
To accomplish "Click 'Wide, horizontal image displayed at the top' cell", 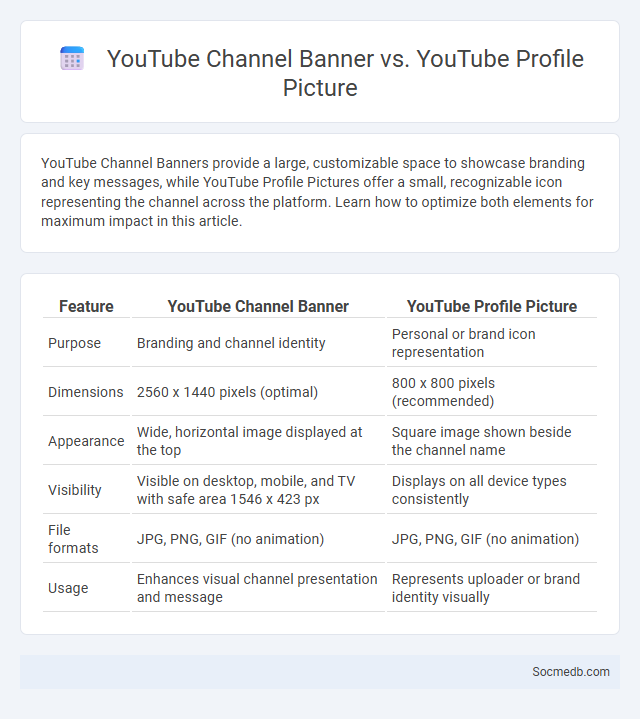I will pyautogui.click(x=258, y=441).
